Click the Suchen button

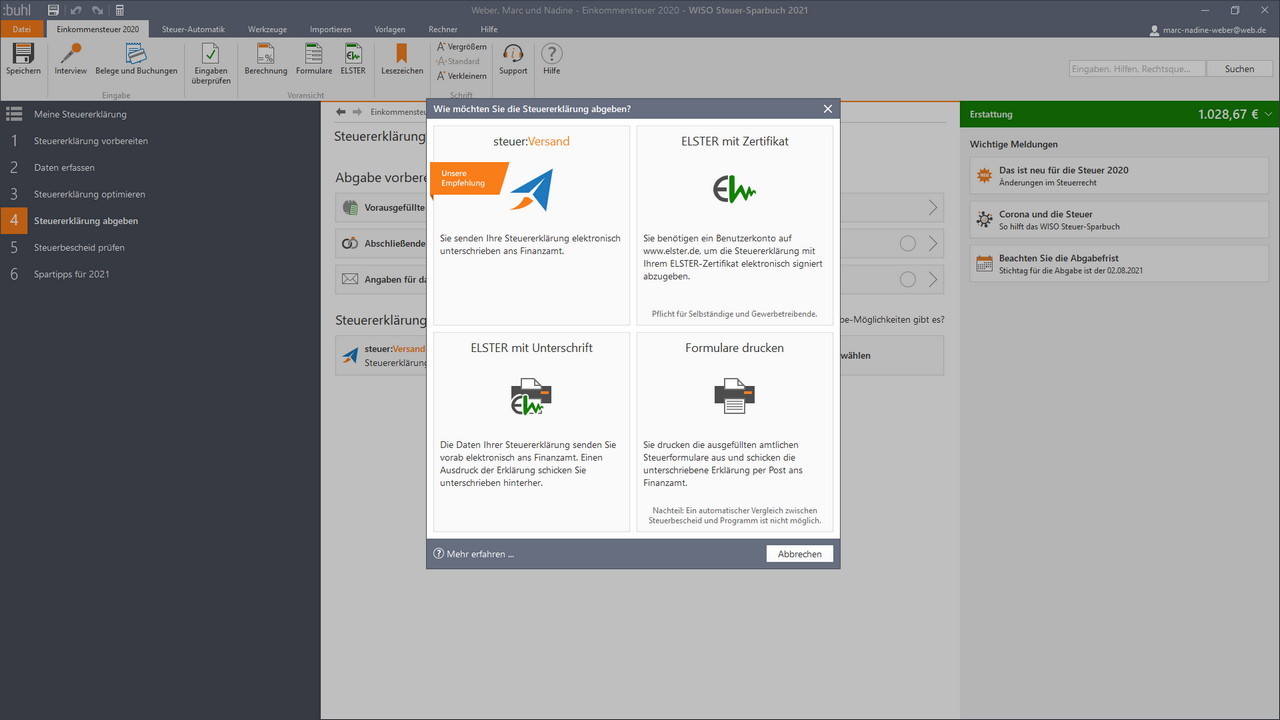(1239, 69)
